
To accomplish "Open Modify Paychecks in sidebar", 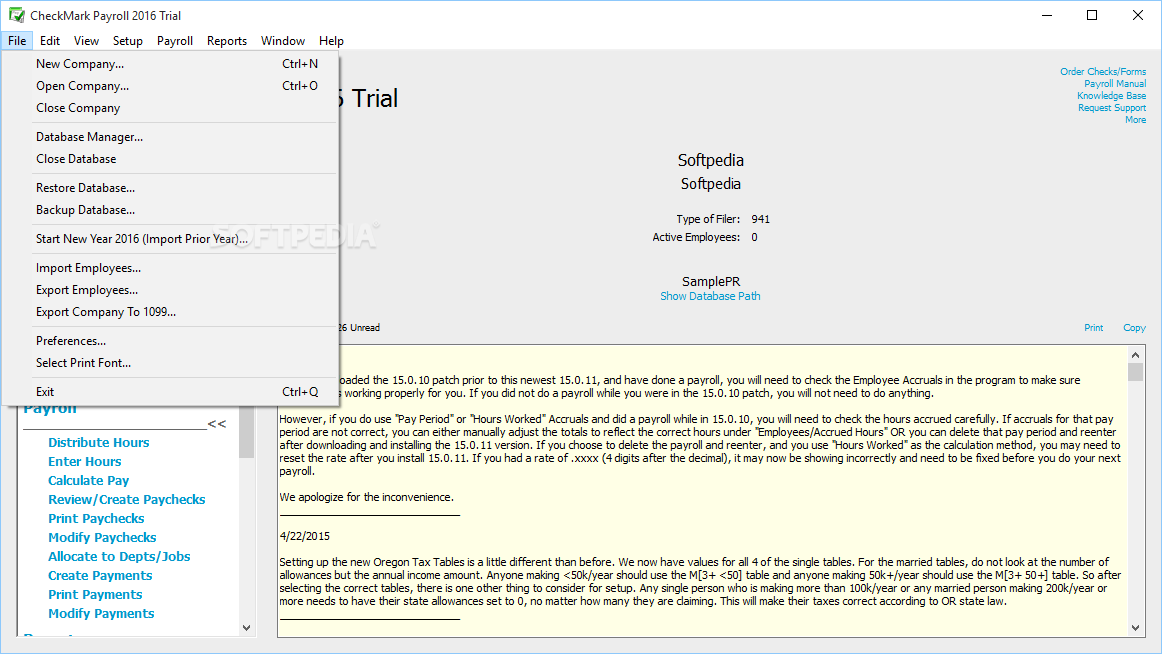I will coord(102,538).
